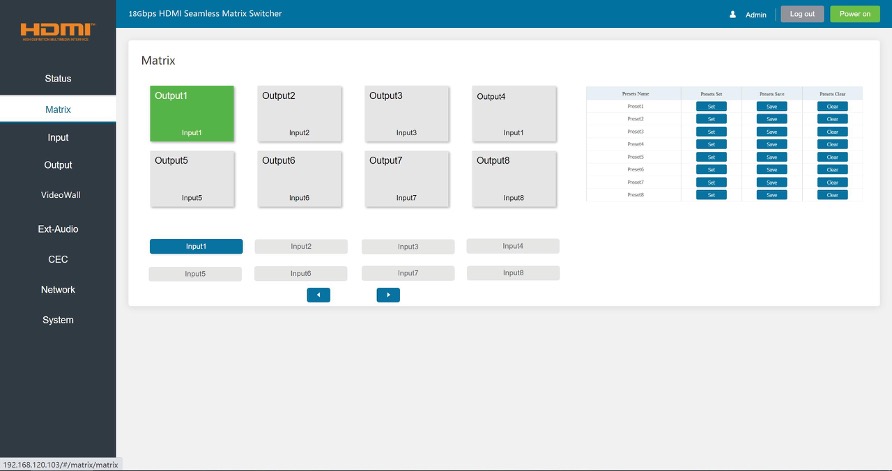Open the Matrix page
This screenshot has height=471, width=892.
point(58,109)
